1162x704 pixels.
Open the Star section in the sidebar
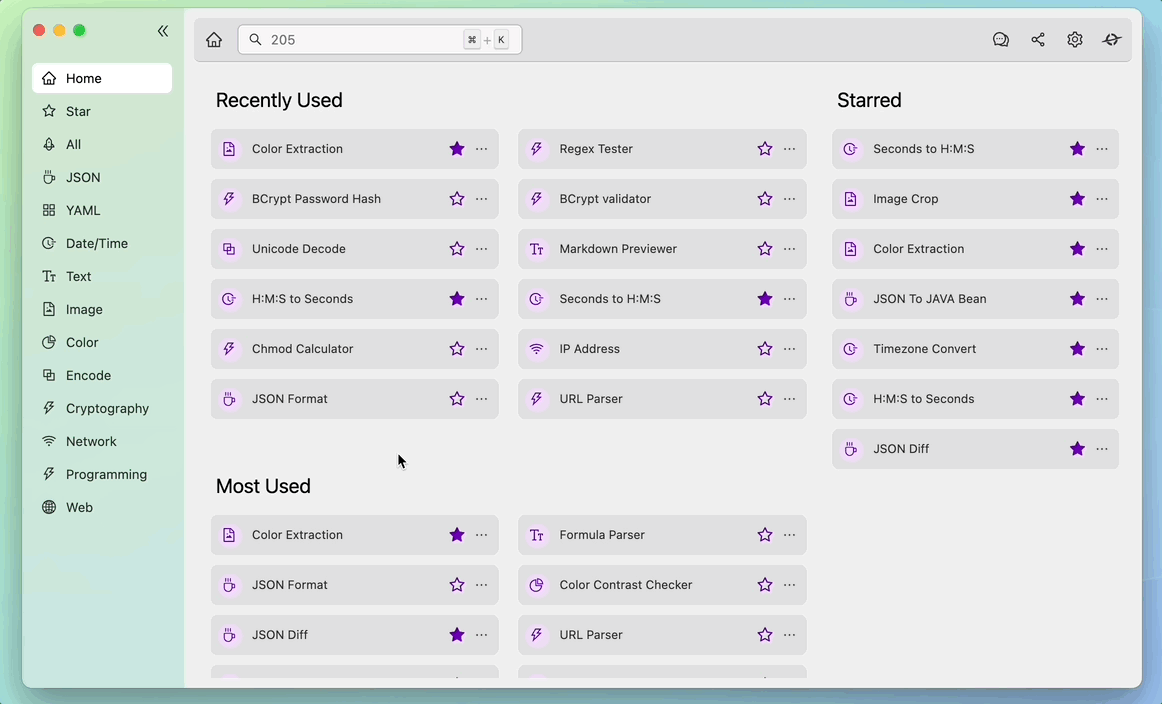coord(102,111)
